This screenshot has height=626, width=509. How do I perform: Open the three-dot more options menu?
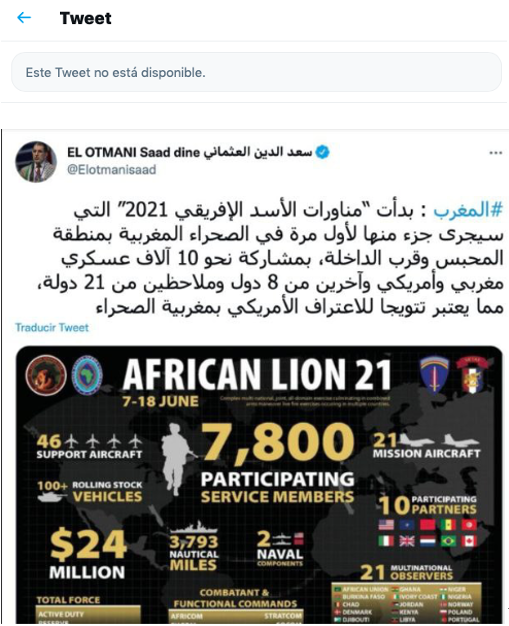(x=495, y=153)
